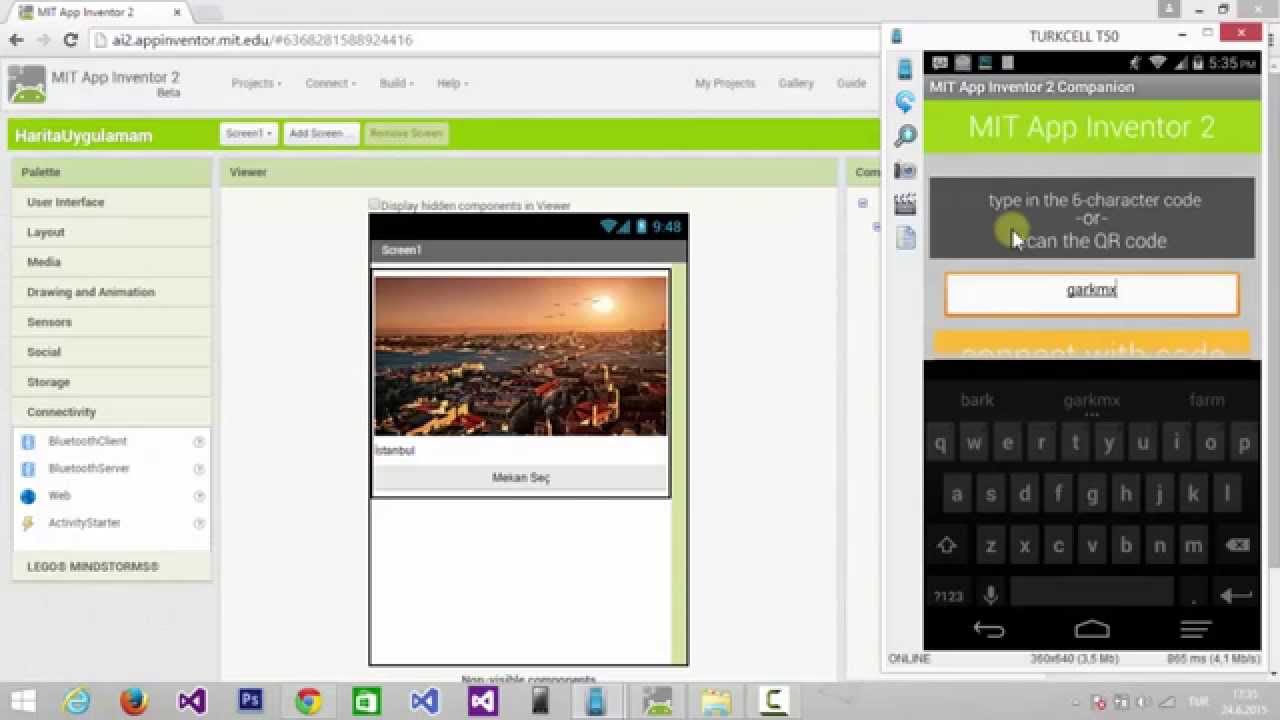Screen dimensions: 1280x720
Task: Choose the 'farm' keyboard suggestion
Action: pos(1206,400)
